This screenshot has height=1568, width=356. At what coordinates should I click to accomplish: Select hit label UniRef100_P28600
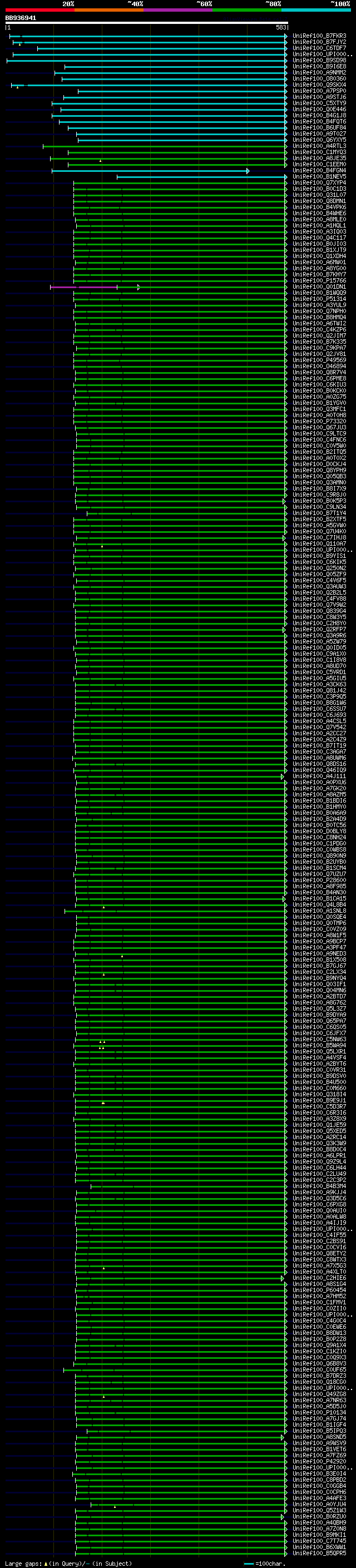[319, 880]
